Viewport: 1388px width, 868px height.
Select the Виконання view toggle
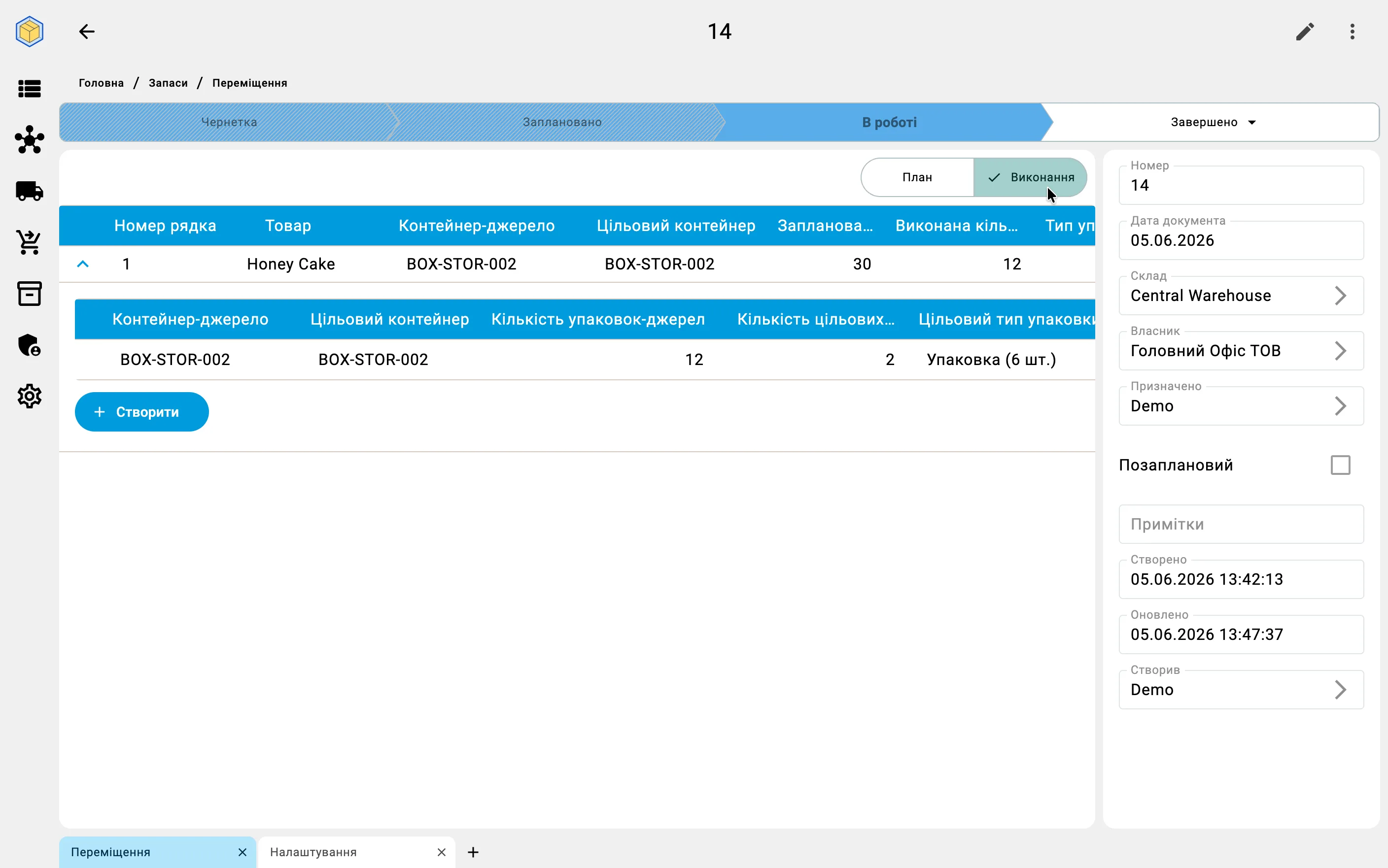[x=1030, y=177]
